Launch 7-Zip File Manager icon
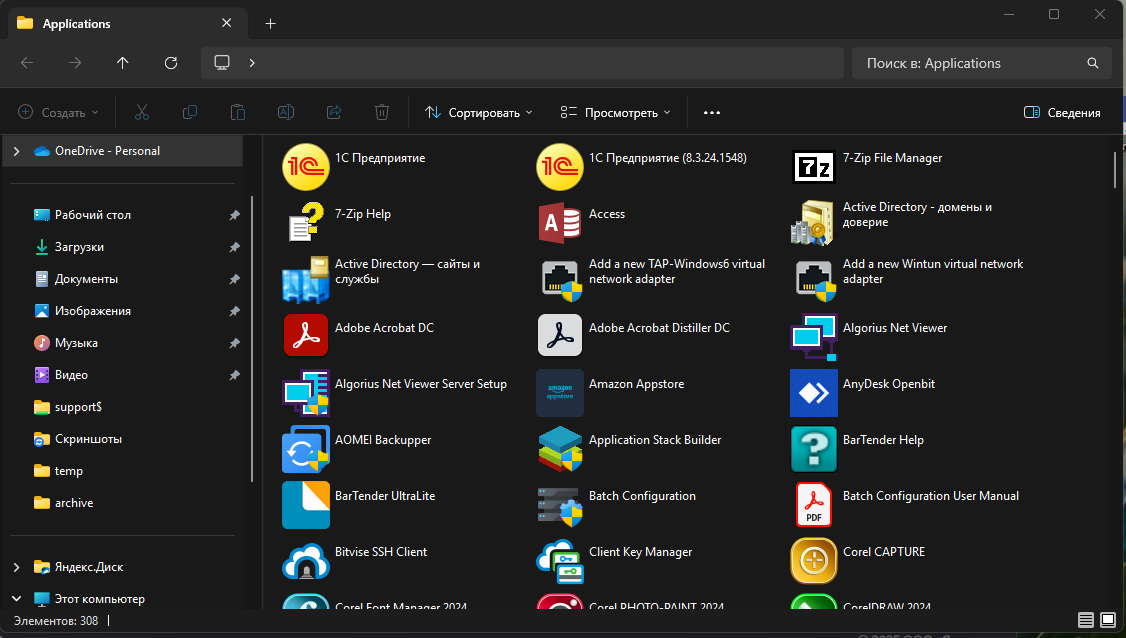1126x638 pixels. tap(814, 167)
